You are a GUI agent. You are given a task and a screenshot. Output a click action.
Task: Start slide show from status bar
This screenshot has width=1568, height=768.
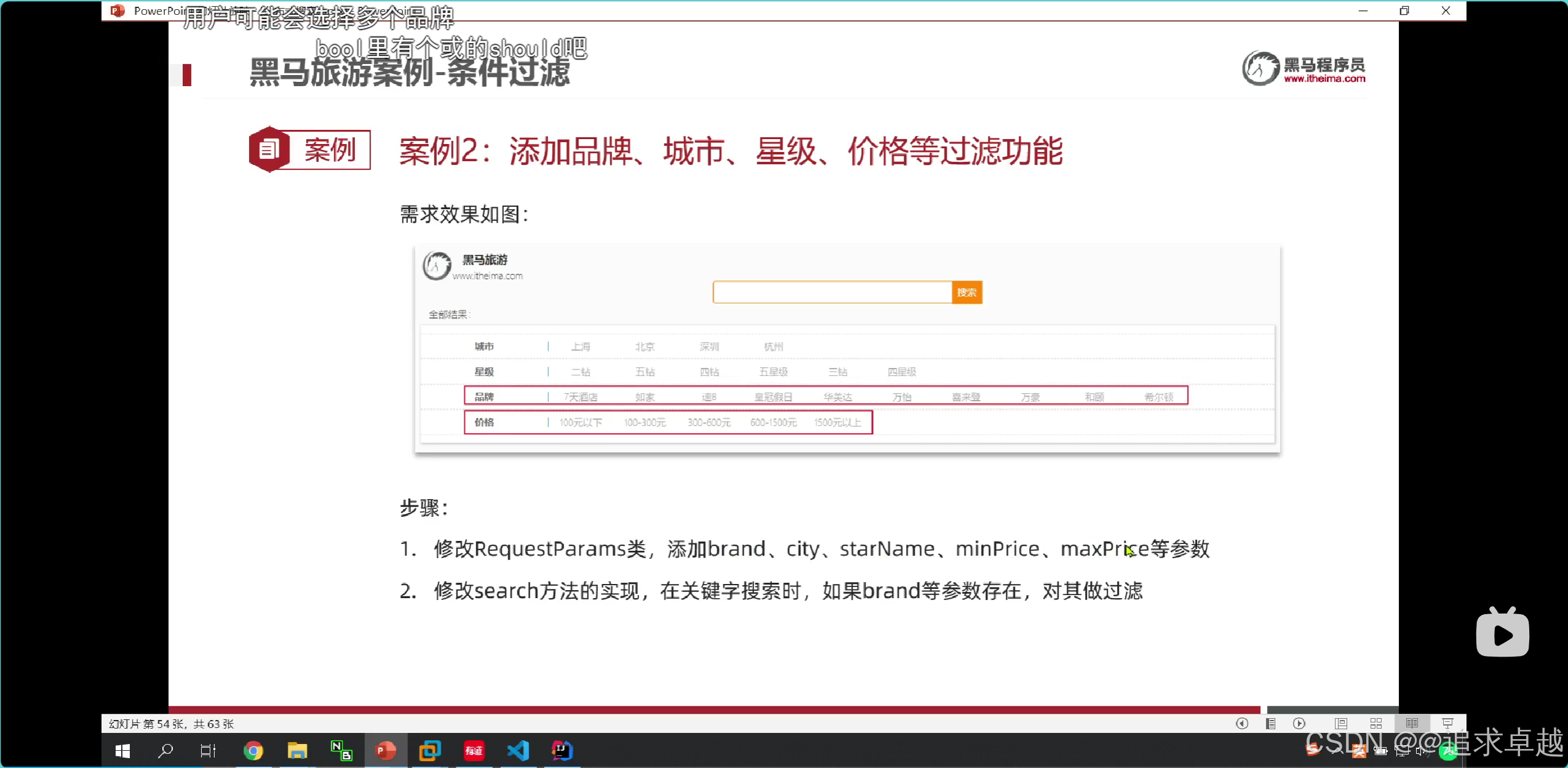(x=1447, y=724)
